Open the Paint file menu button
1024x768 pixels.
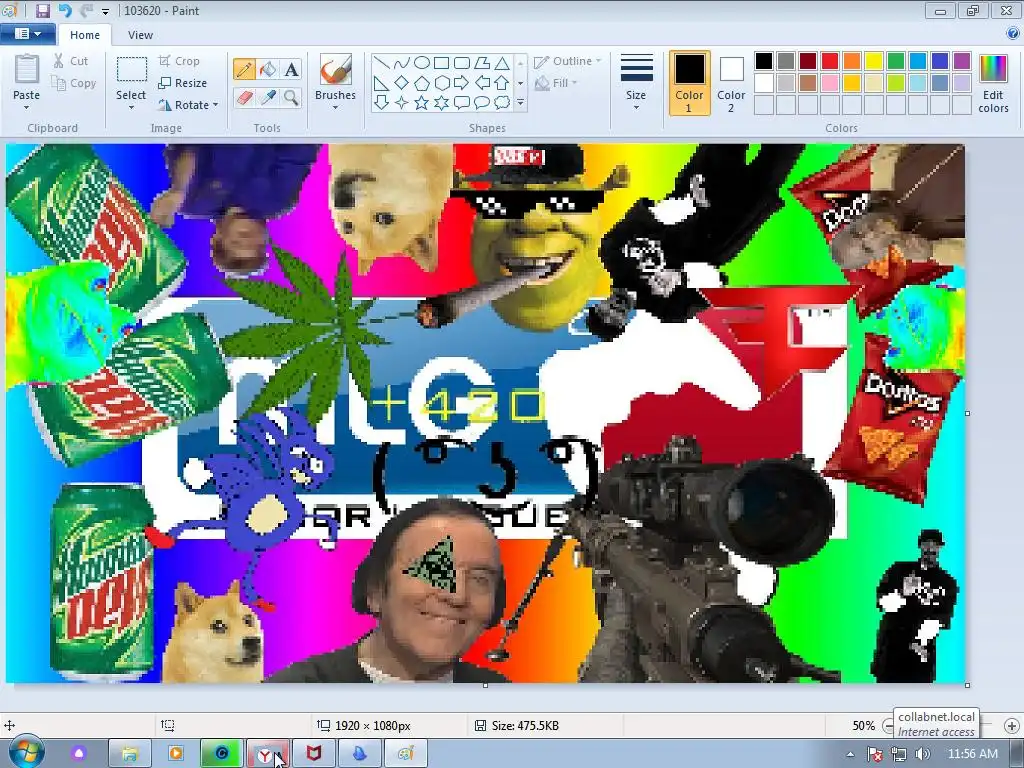27,34
